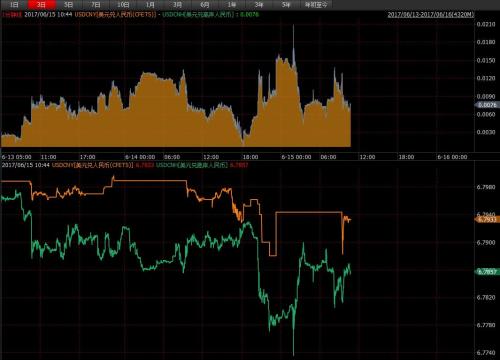The height and width of the screenshot is (360, 500).
Task: Select the highlighted 3日 range tab
Action: click(41, 5)
